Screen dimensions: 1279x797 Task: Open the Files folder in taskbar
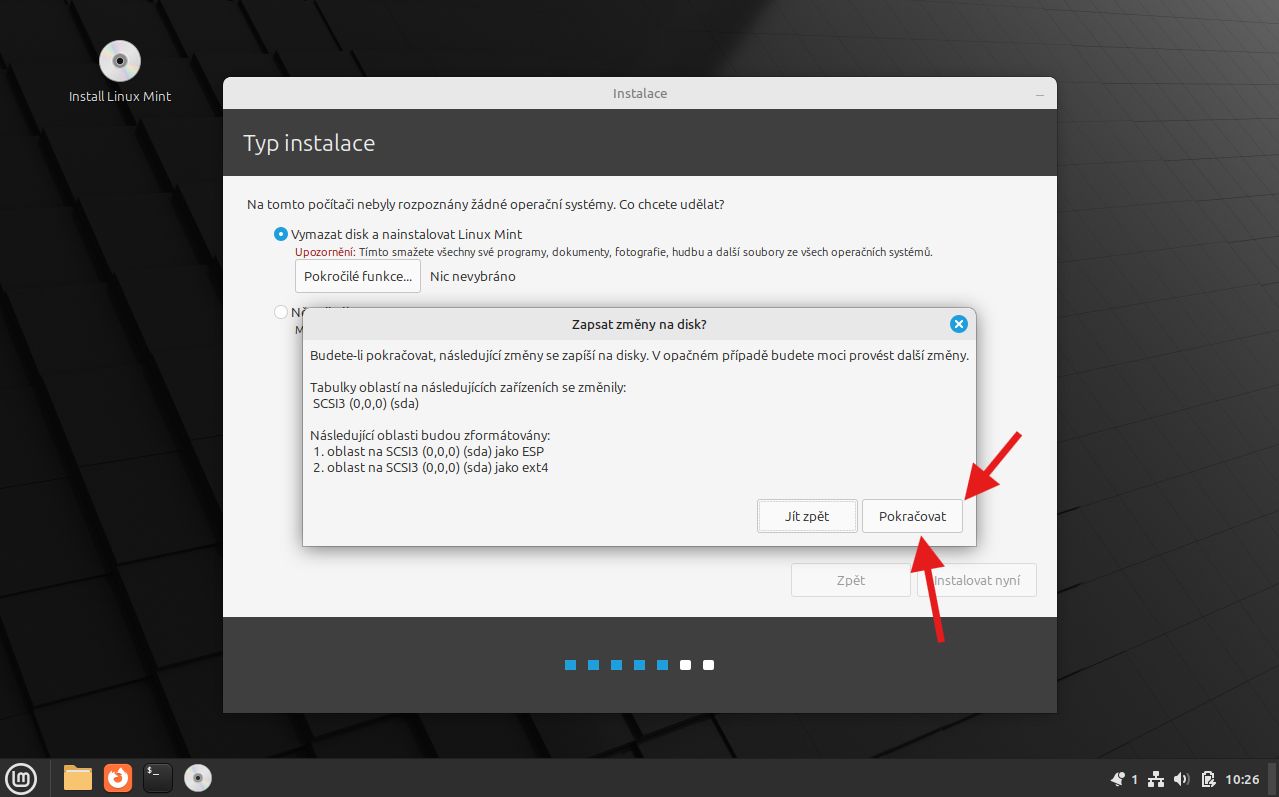(78, 777)
